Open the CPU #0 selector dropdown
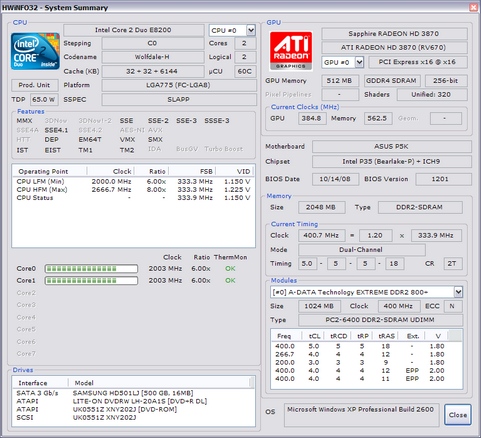This screenshot has width=481, height=438. (x=251, y=30)
